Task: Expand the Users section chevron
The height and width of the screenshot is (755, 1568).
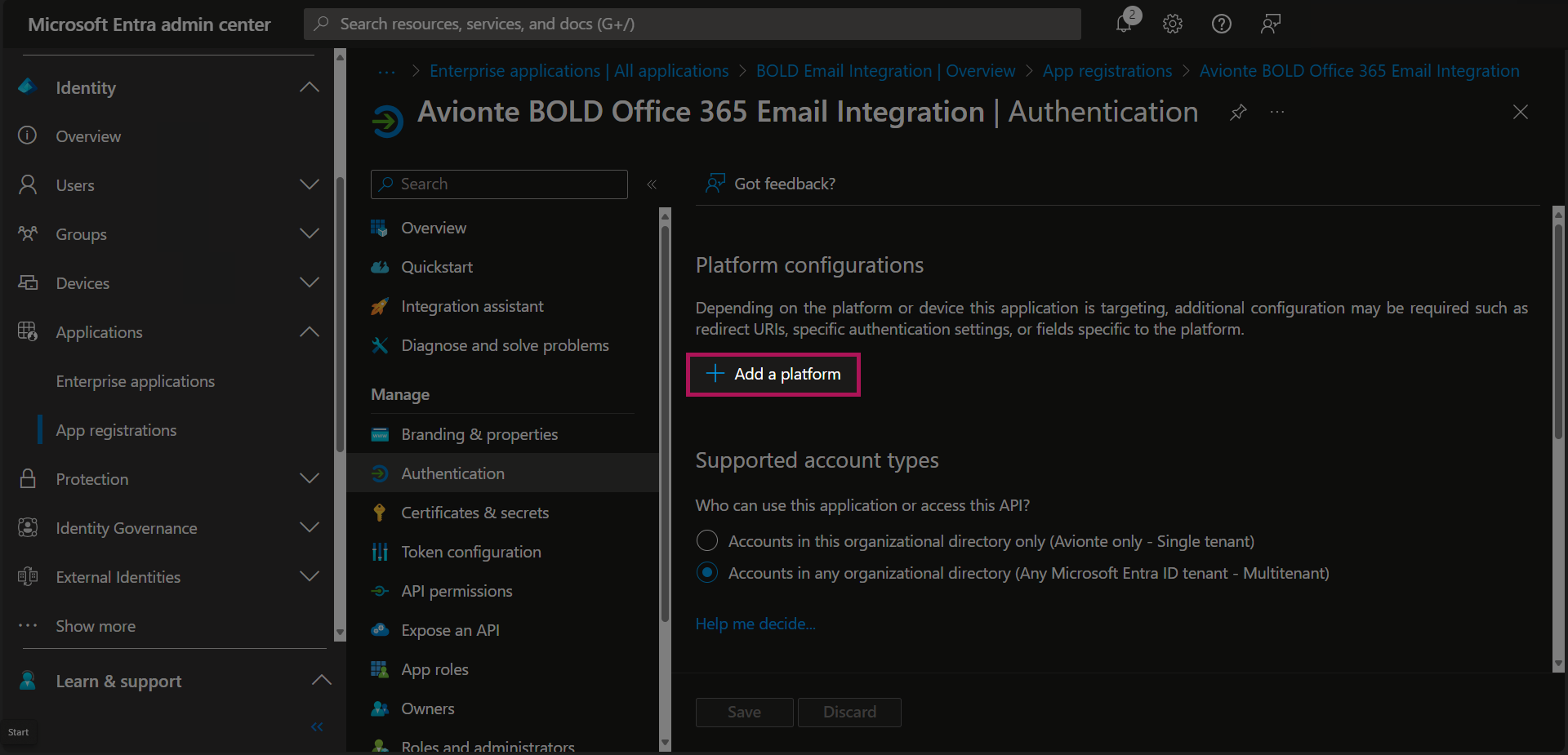Action: (x=309, y=185)
